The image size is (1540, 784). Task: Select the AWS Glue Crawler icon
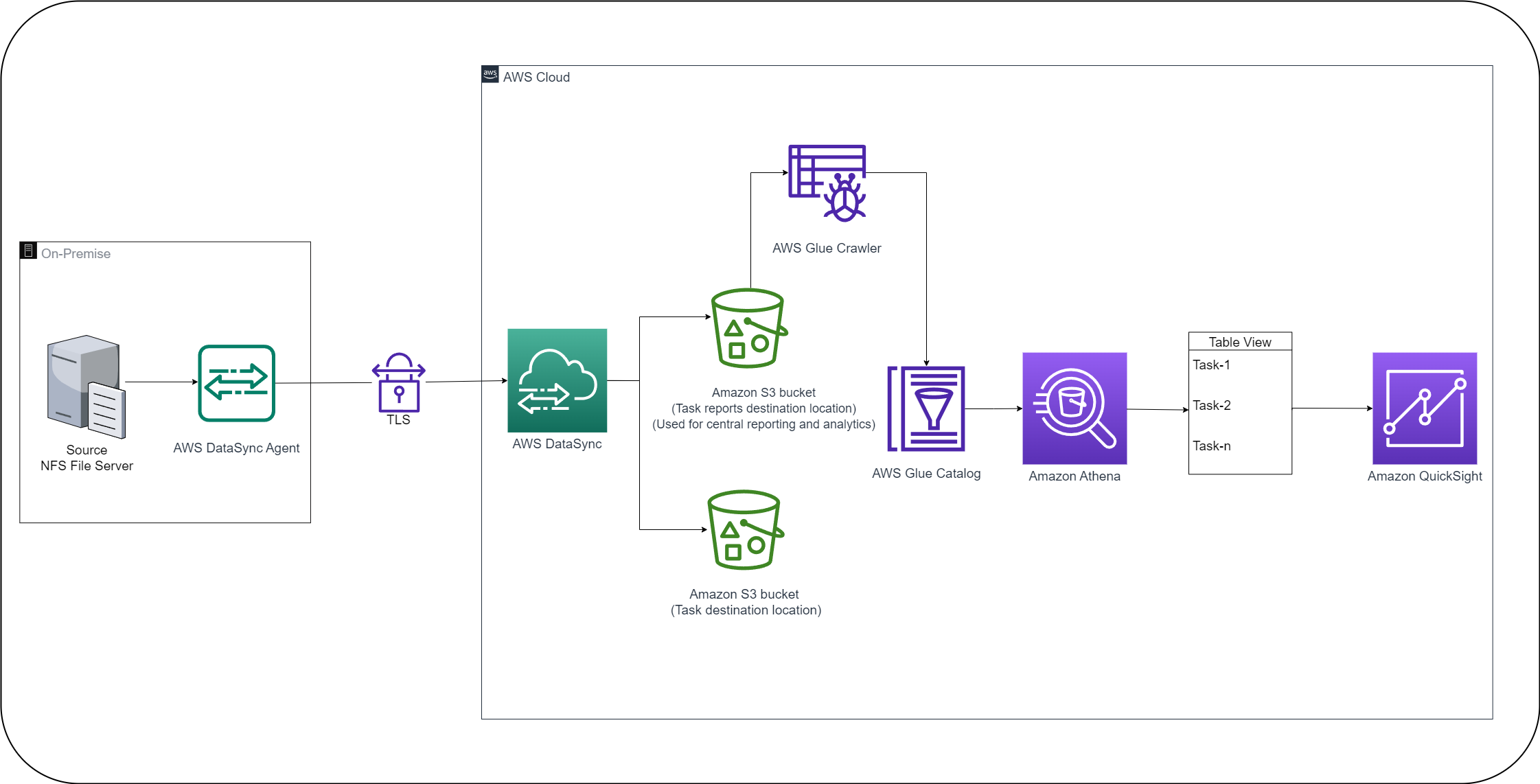pos(827,182)
